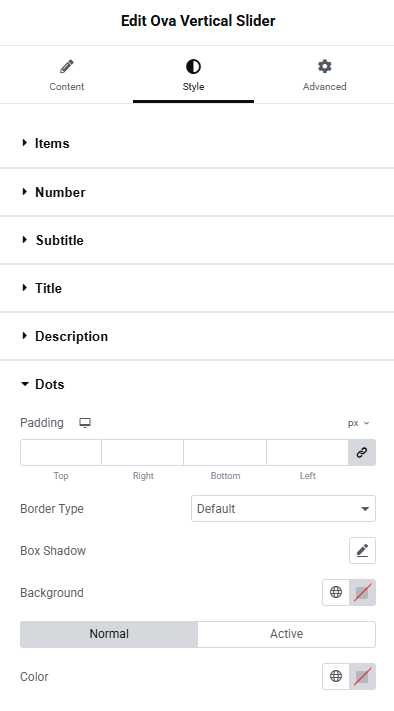Pick the dots Color swatch

pyautogui.click(x=362, y=676)
